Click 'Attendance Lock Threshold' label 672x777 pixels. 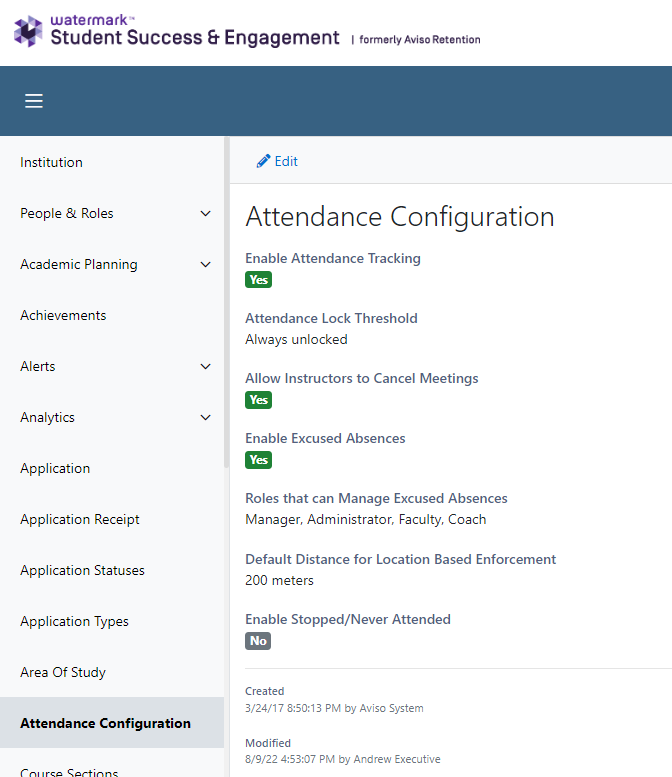click(x=332, y=319)
